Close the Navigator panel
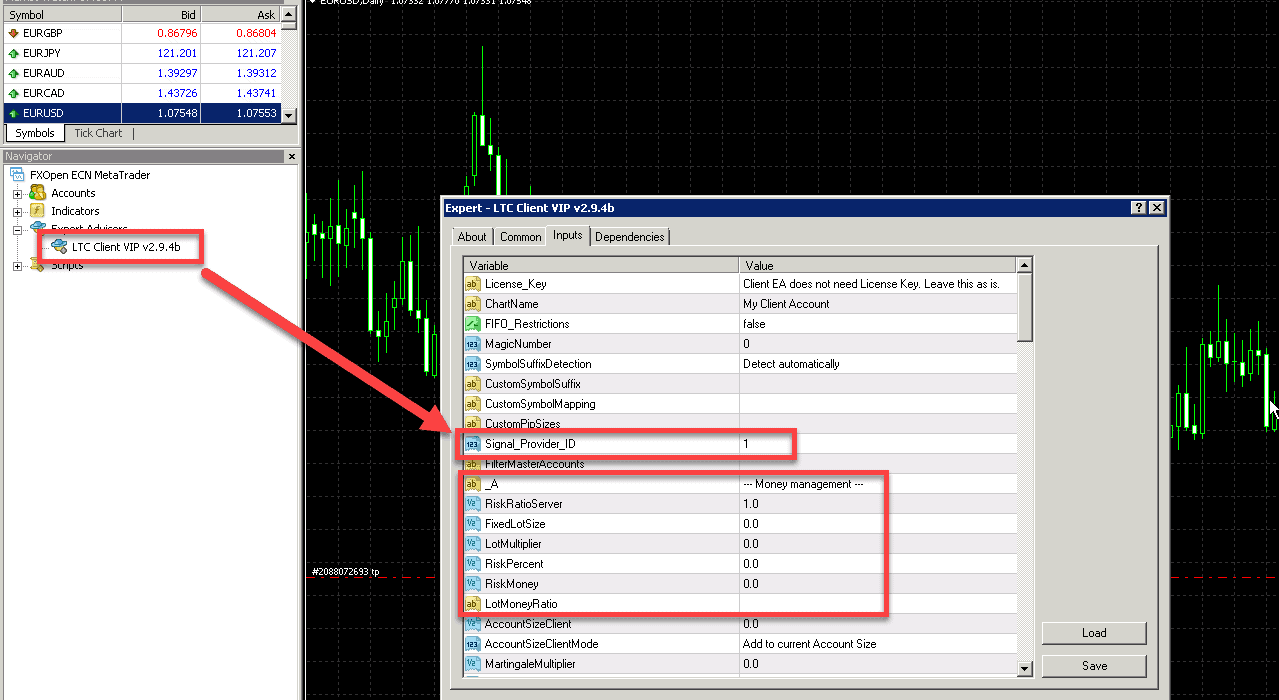The height and width of the screenshot is (700, 1279). tap(292, 156)
